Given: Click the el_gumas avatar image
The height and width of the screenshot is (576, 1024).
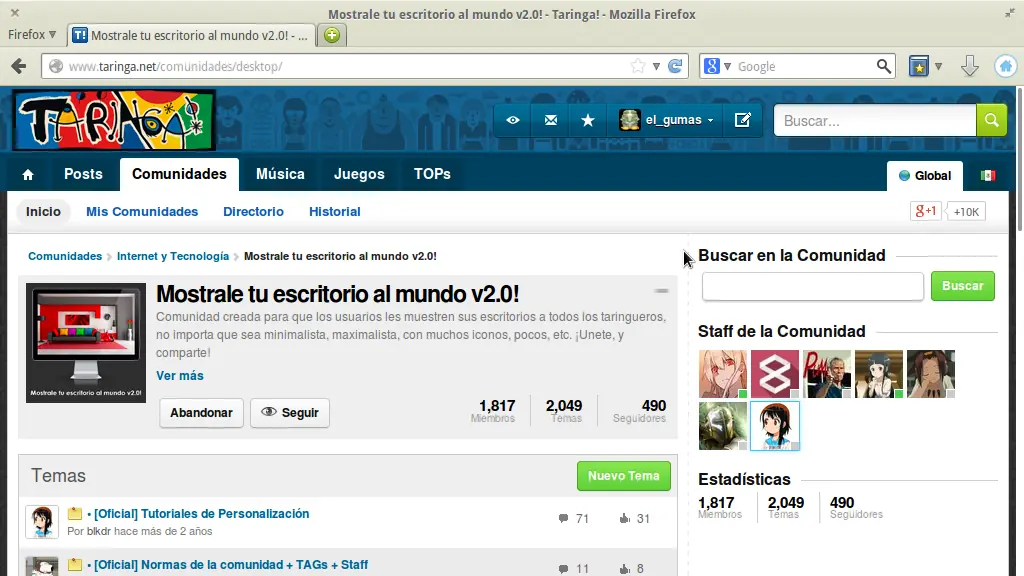Looking at the screenshot, I should coord(630,120).
